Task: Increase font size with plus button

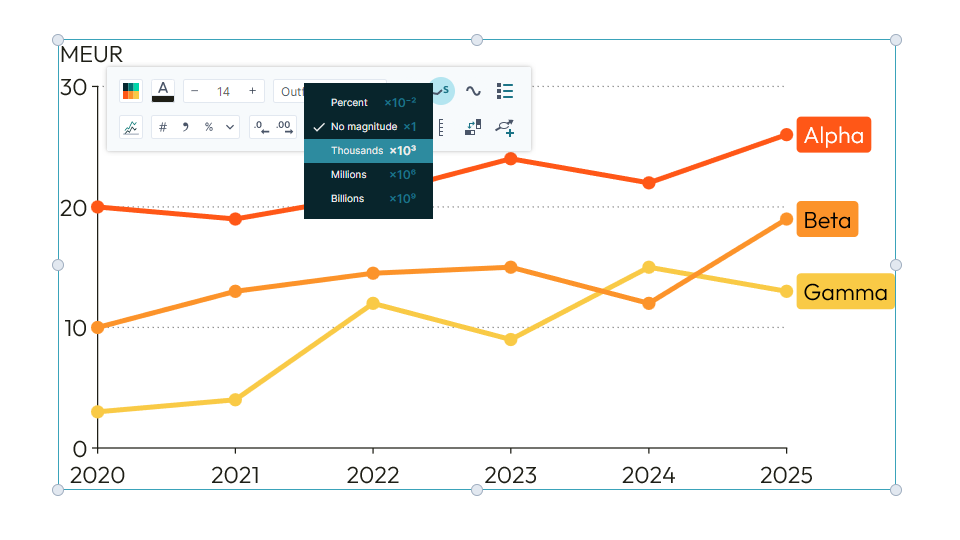Action: (x=252, y=91)
